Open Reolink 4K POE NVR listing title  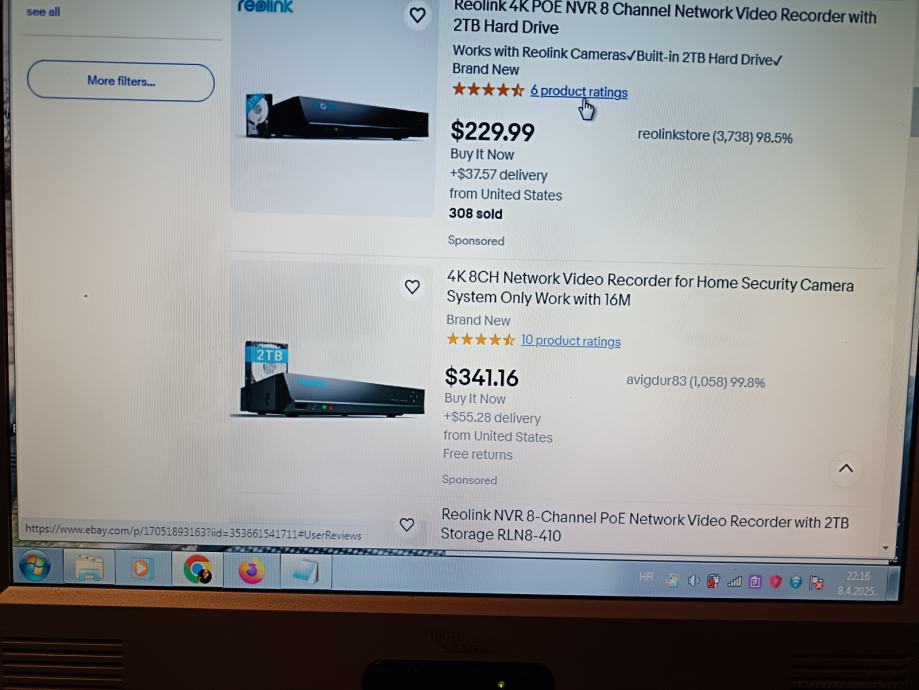tap(664, 18)
